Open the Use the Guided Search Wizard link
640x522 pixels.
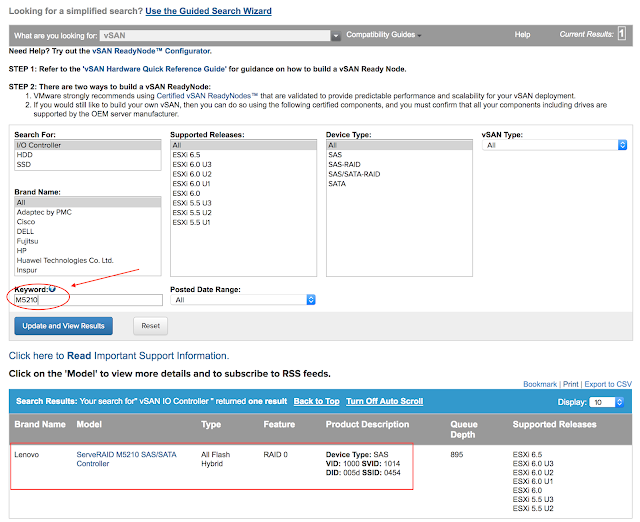pyautogui.click(x=208, y=11)
